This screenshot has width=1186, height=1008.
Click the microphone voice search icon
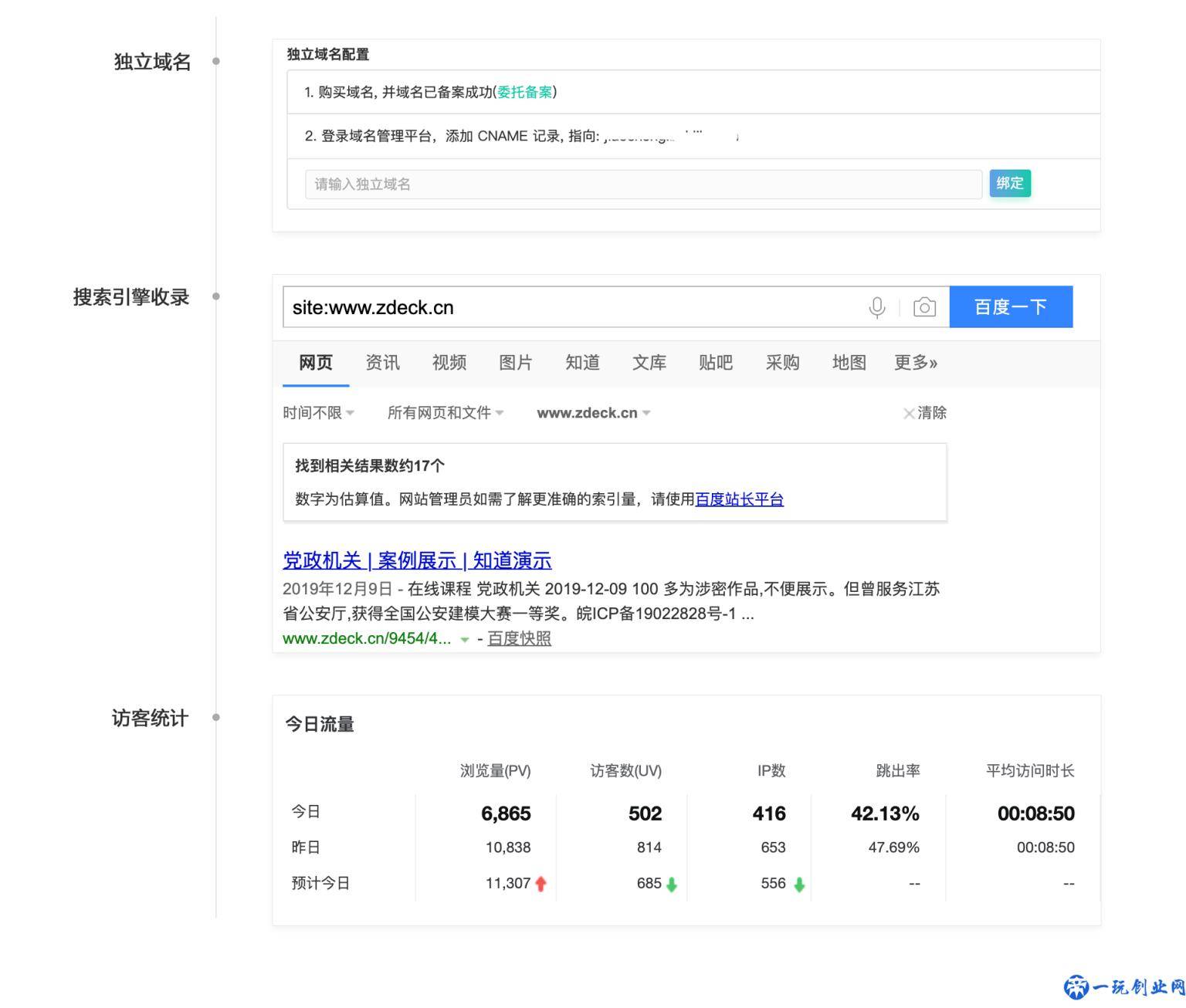point(876,307)
